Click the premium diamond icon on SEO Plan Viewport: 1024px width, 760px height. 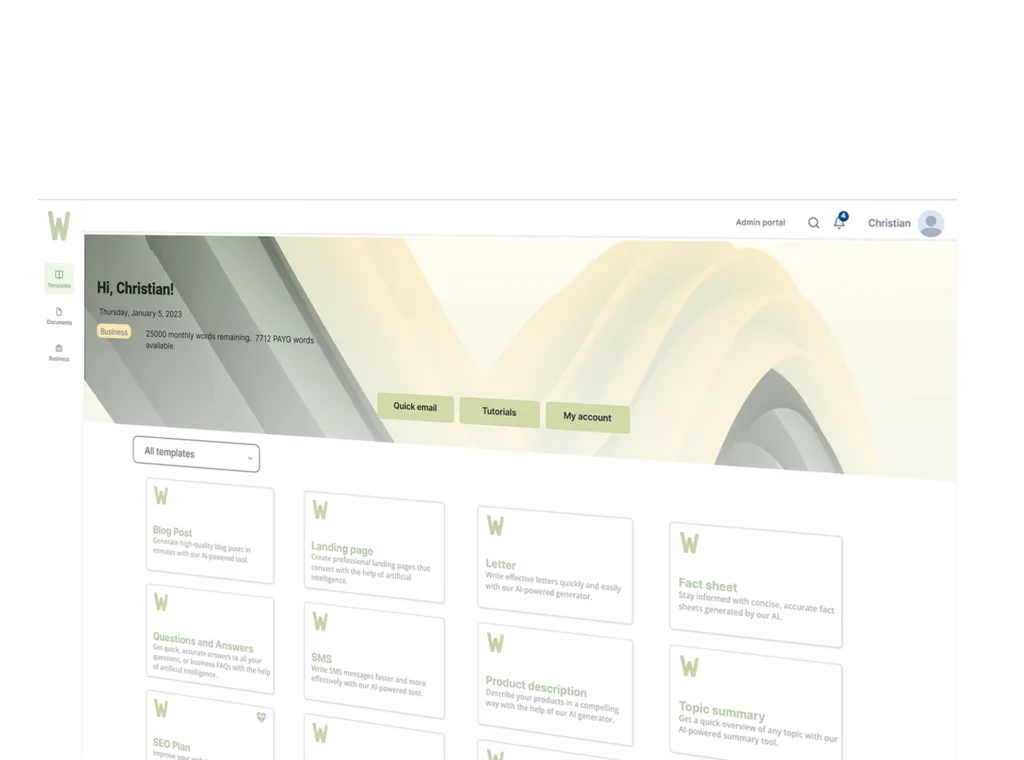[261, 718]
